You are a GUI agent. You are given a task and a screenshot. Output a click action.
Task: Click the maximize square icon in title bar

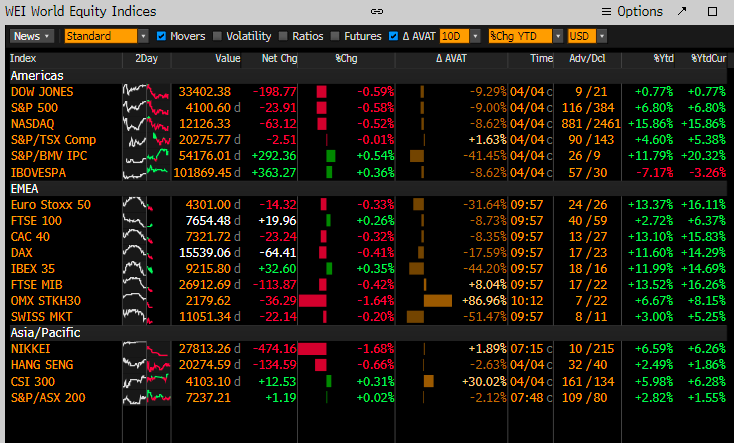712,11
